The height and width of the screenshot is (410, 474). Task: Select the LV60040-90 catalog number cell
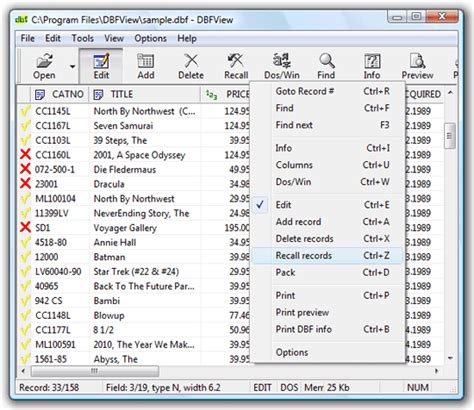click(60, 272)
